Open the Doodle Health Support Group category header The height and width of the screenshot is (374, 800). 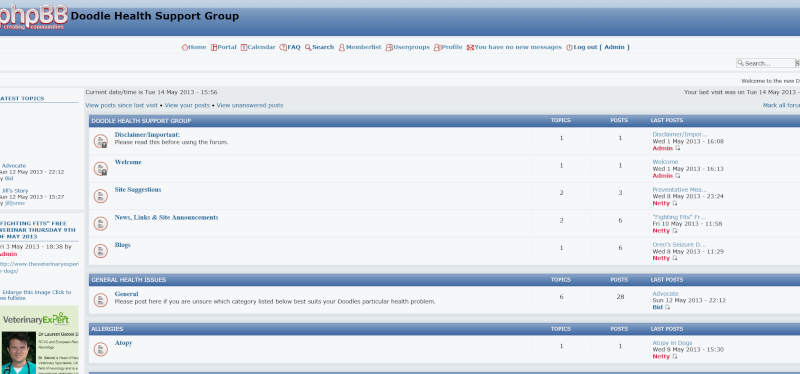[x=141, y=121]
